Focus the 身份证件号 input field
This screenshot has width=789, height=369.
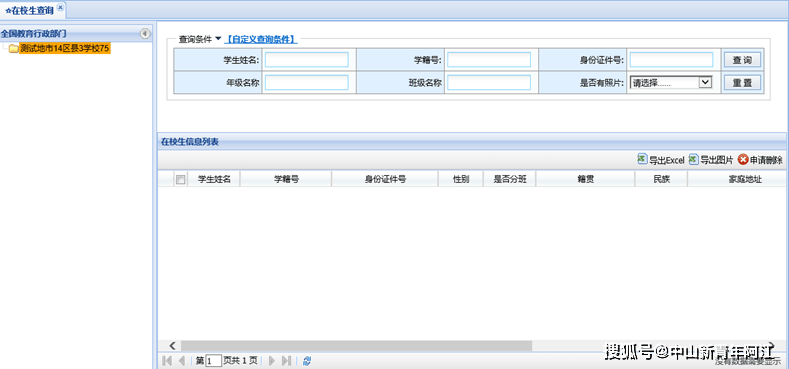(x=671, y=60)
